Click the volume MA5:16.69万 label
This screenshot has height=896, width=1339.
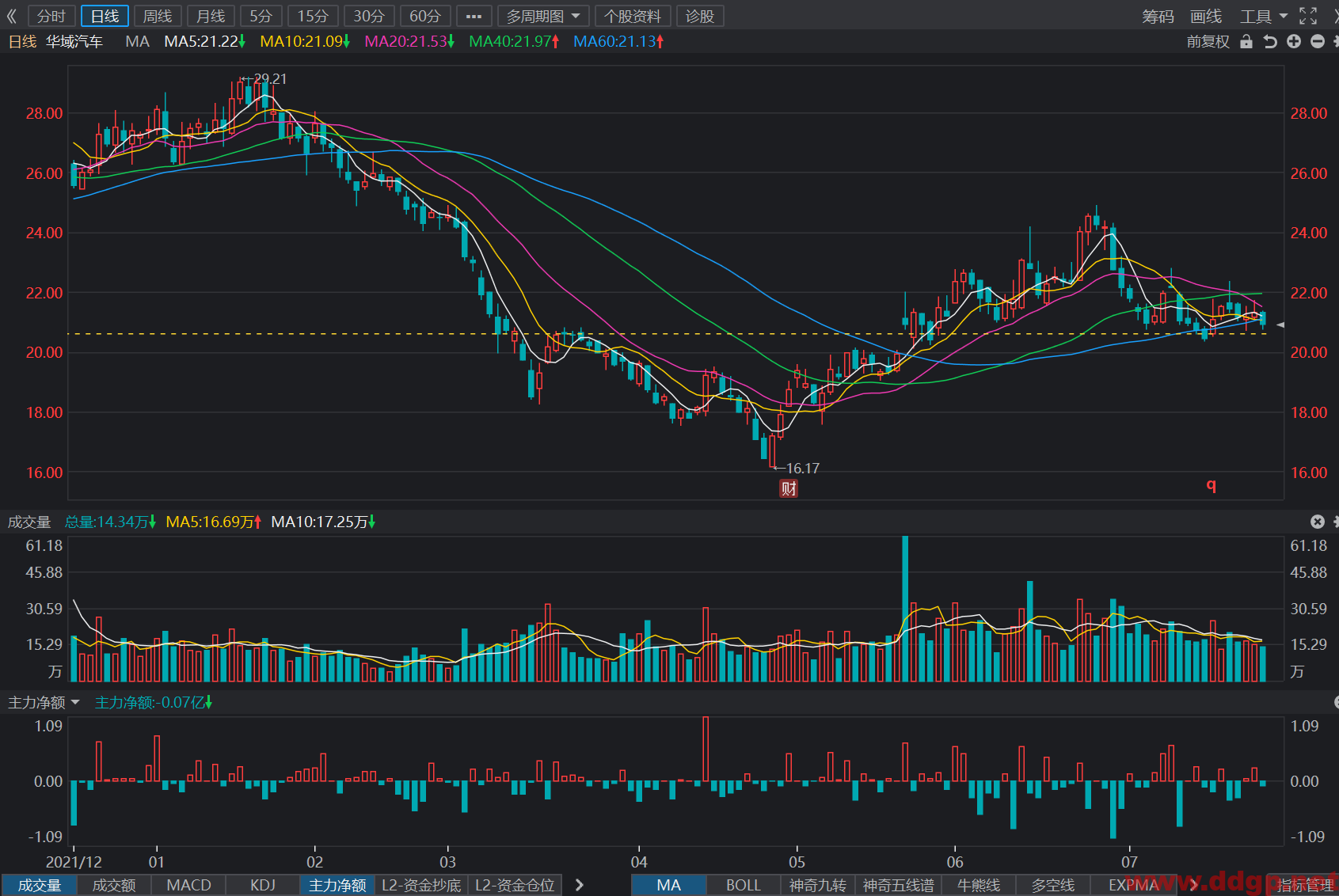click(213, 522)
